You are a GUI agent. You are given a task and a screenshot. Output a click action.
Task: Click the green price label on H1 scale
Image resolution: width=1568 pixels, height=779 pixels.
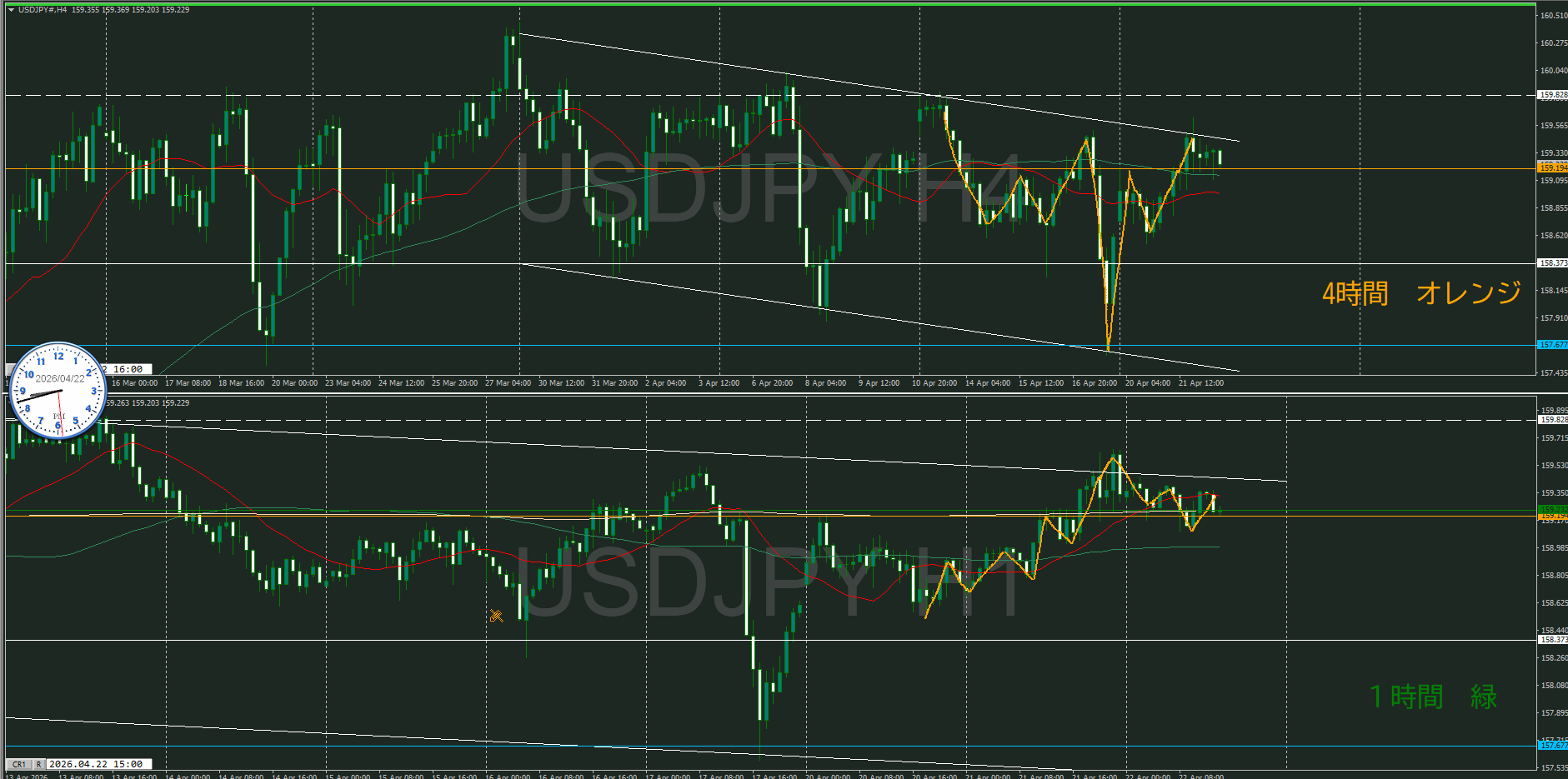1552,509
